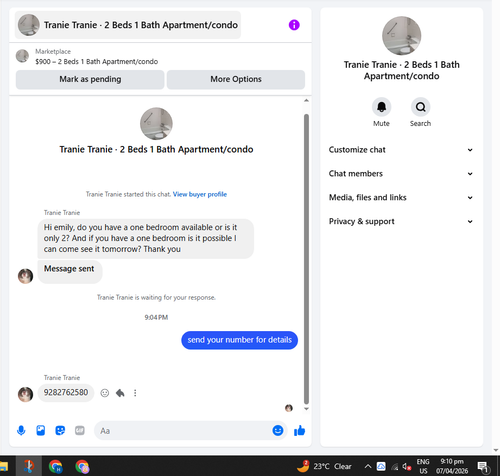500x476 pixels.
Task: Click the $900 – 2 Beds listing text
Action: tap(97, 62)
